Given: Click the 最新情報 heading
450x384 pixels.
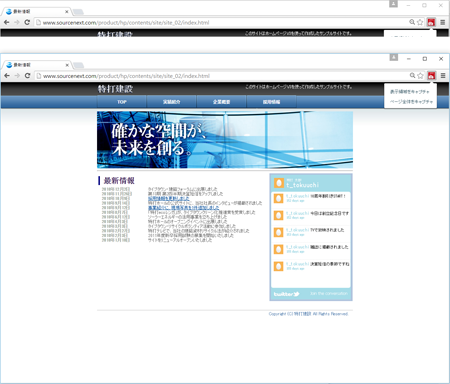Looking at the screenshot, I should point(119,181).
